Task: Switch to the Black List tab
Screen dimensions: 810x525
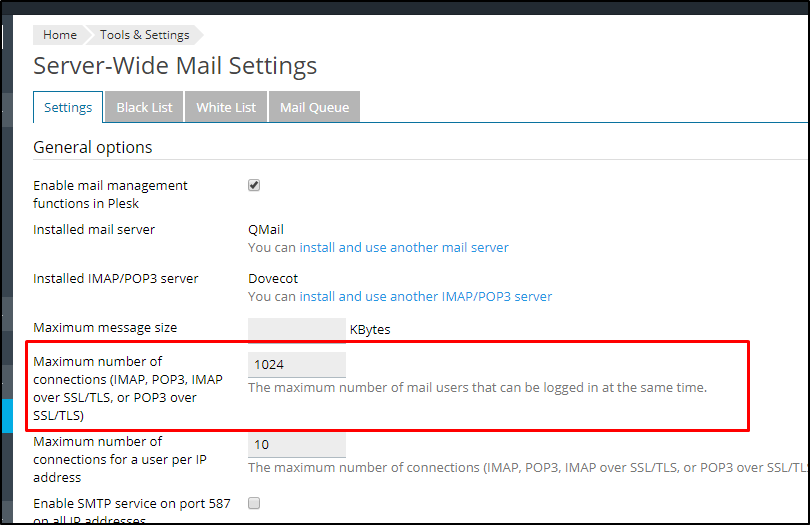Action: tap(144, 108)
